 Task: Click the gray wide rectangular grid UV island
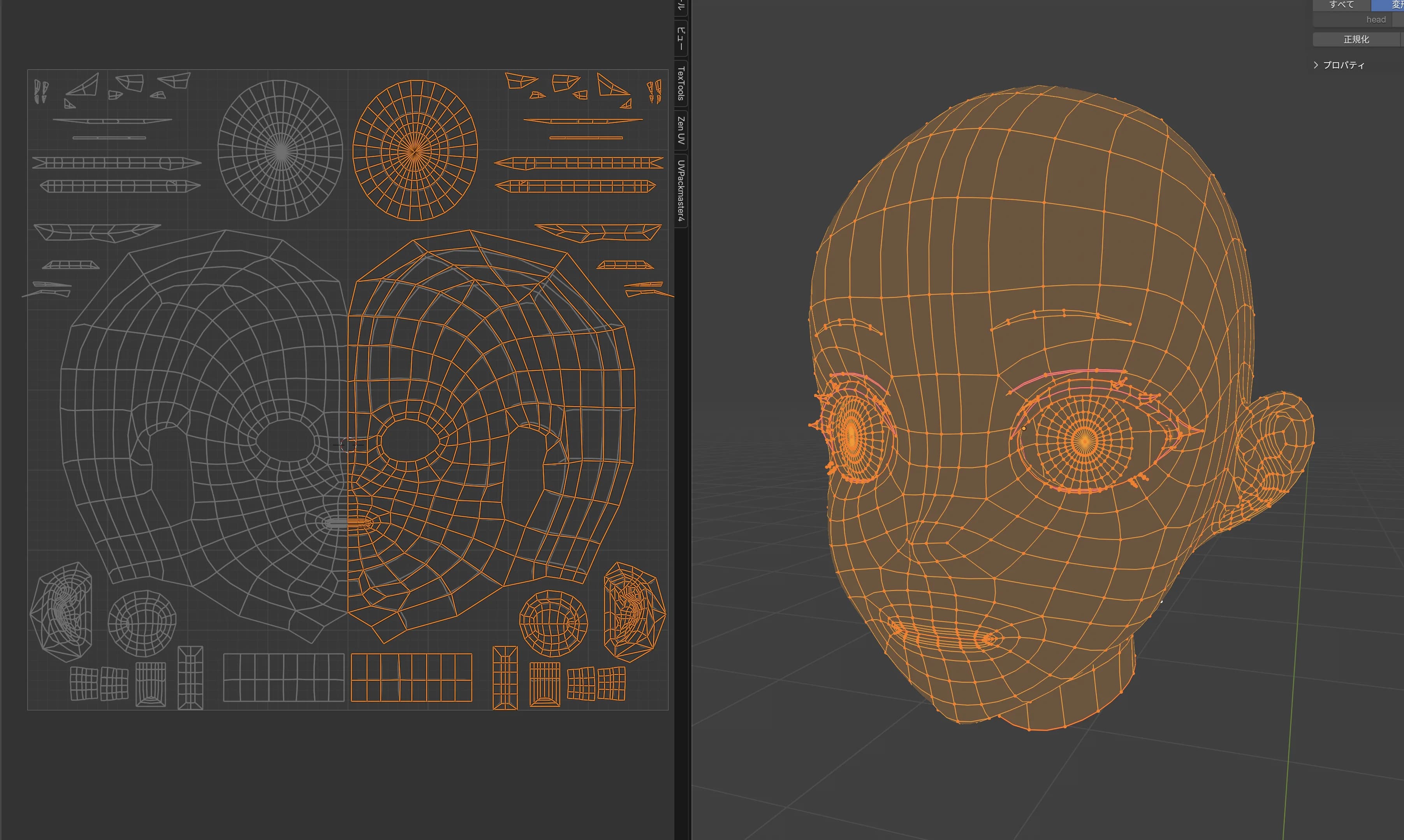(x=283, y=678)
